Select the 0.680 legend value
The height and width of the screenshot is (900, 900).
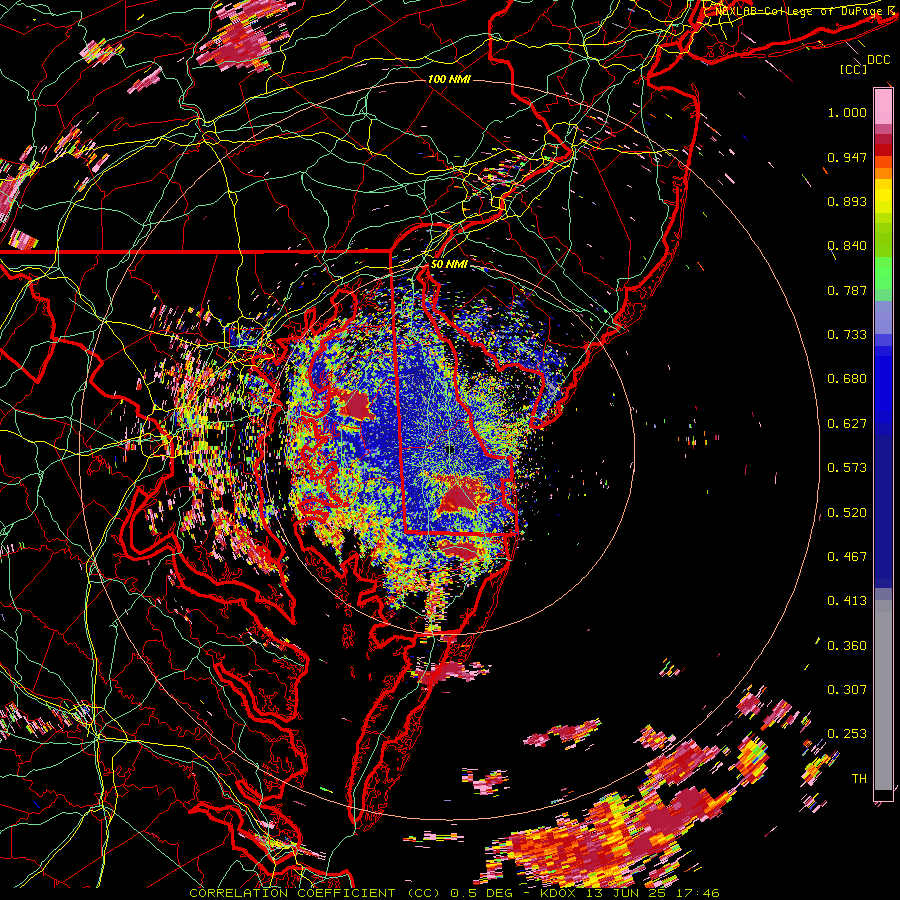click(847, 379)
